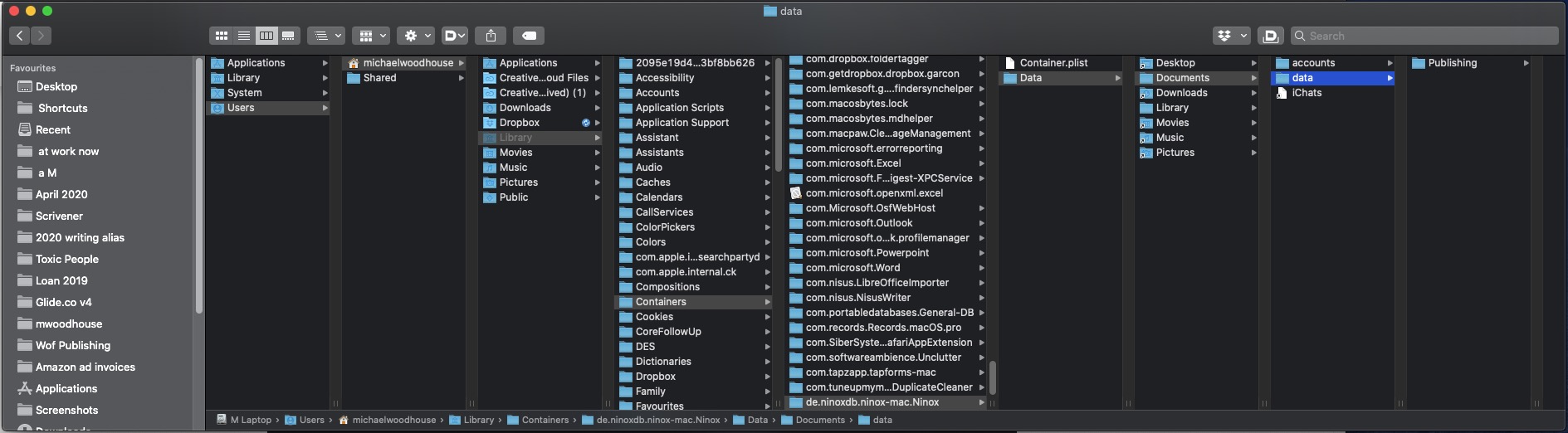Open the group-by arrangement dropdown
The width and height of the screenshot is (1568, 433).
(325, 36)
